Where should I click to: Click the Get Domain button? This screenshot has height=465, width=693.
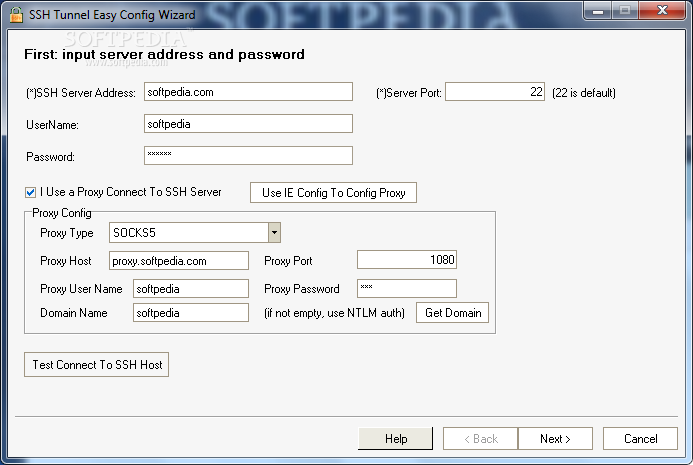click(453, 313)
